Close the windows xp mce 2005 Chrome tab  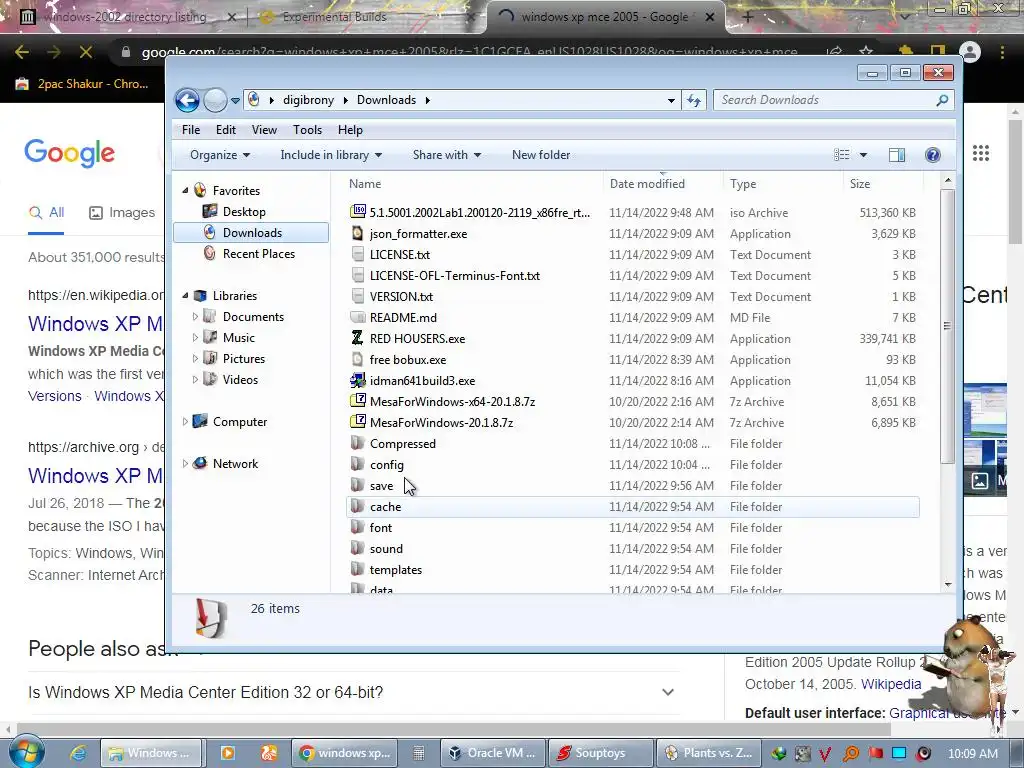point(710,17)
